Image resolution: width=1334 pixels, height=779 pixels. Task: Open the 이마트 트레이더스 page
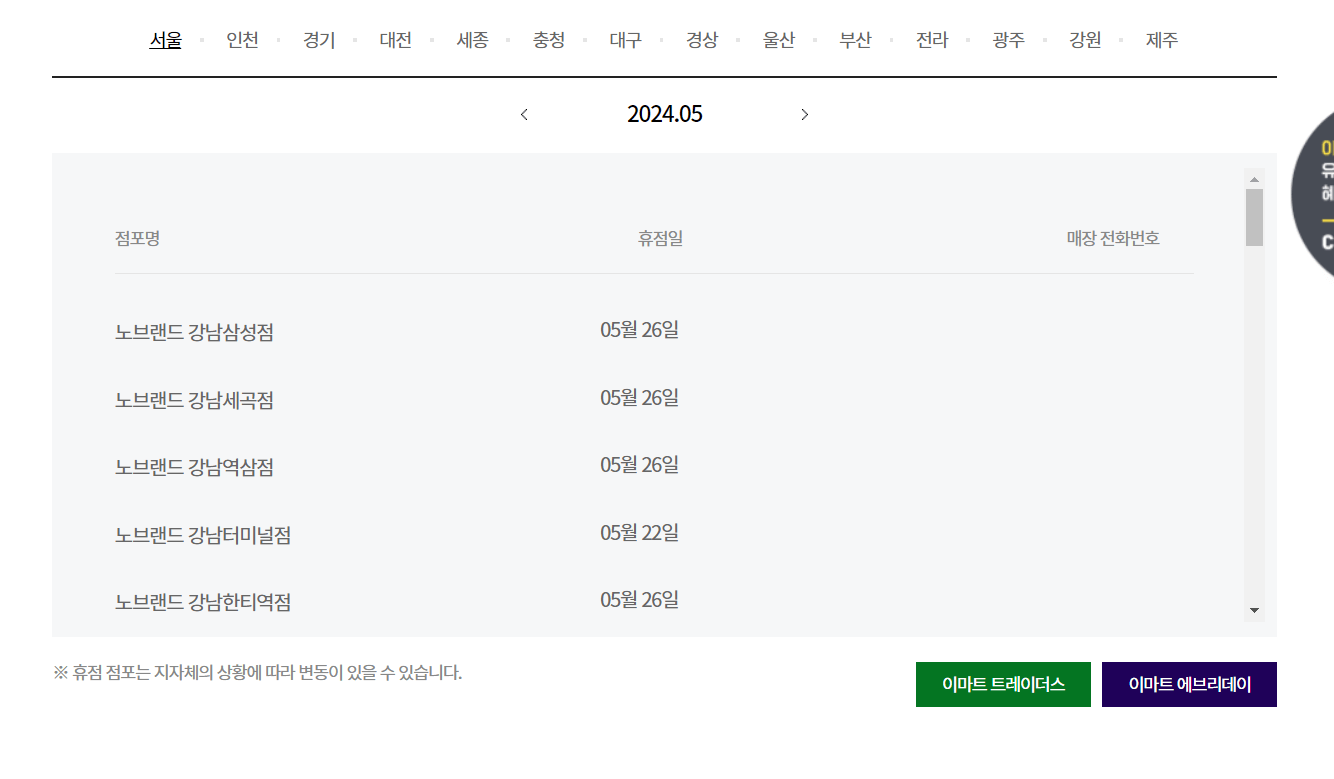[x=1003, y=684]
